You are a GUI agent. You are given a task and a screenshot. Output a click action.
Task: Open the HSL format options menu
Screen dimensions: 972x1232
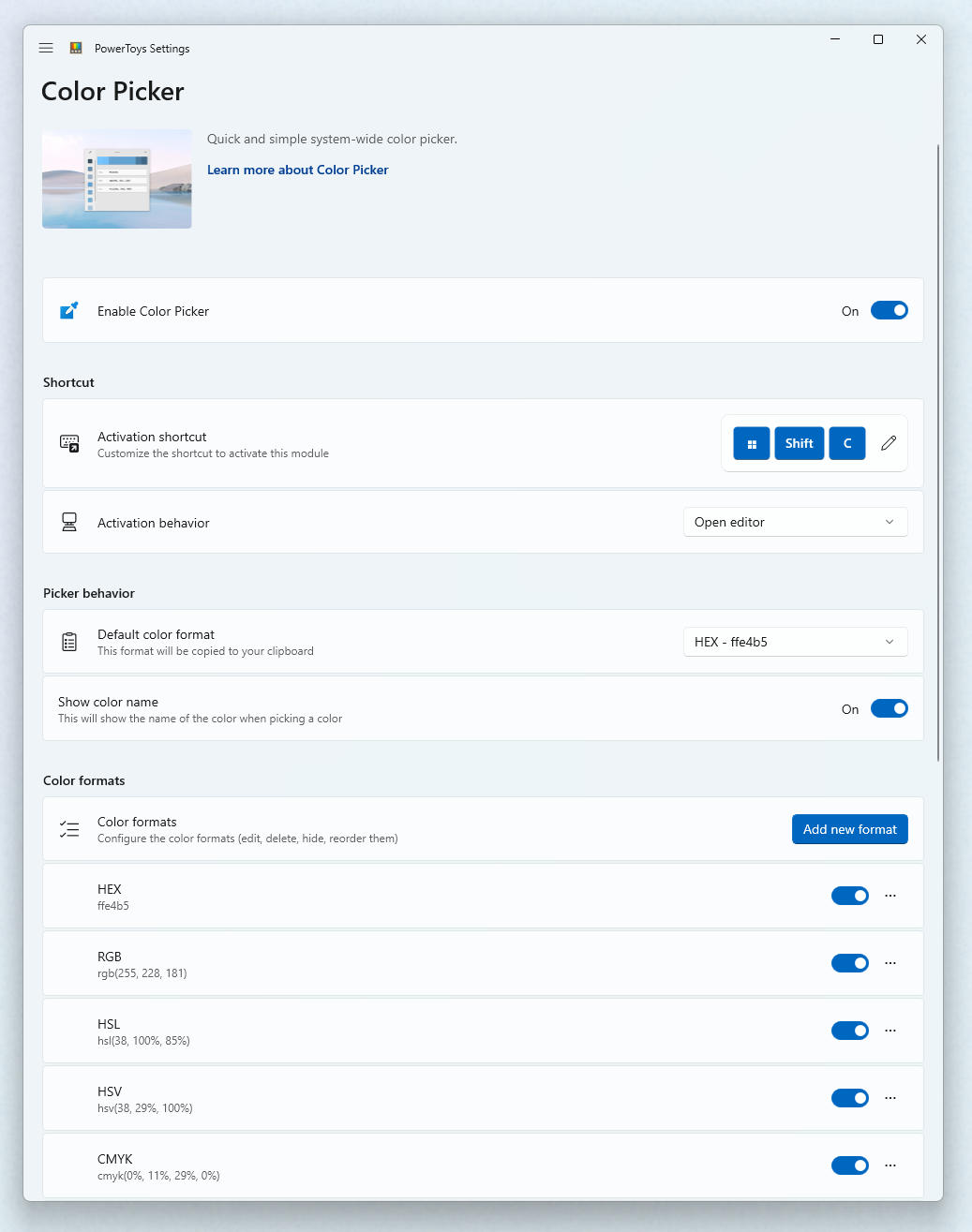[x=890, y=1031]
